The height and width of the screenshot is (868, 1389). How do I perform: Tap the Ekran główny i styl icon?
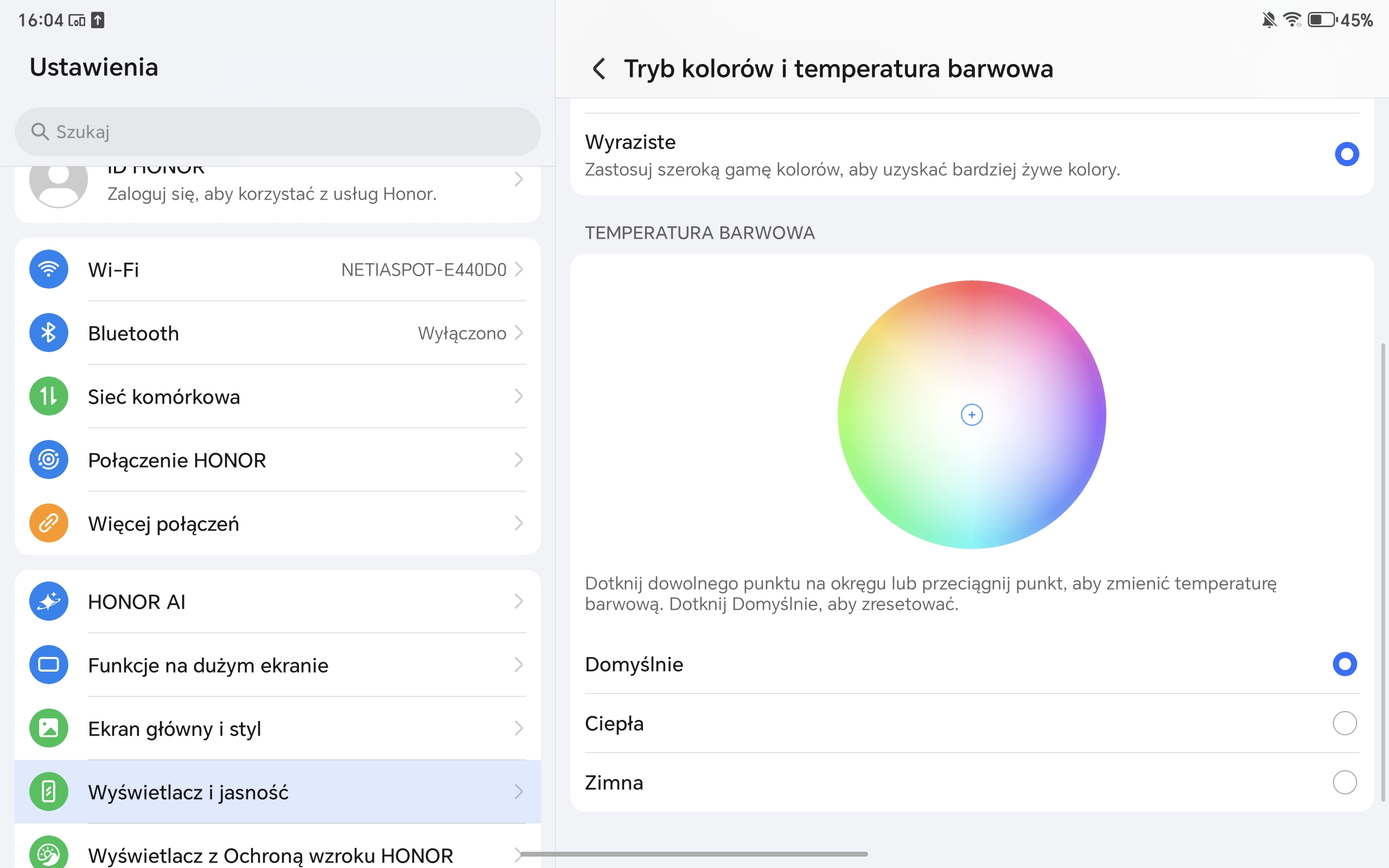48,728
